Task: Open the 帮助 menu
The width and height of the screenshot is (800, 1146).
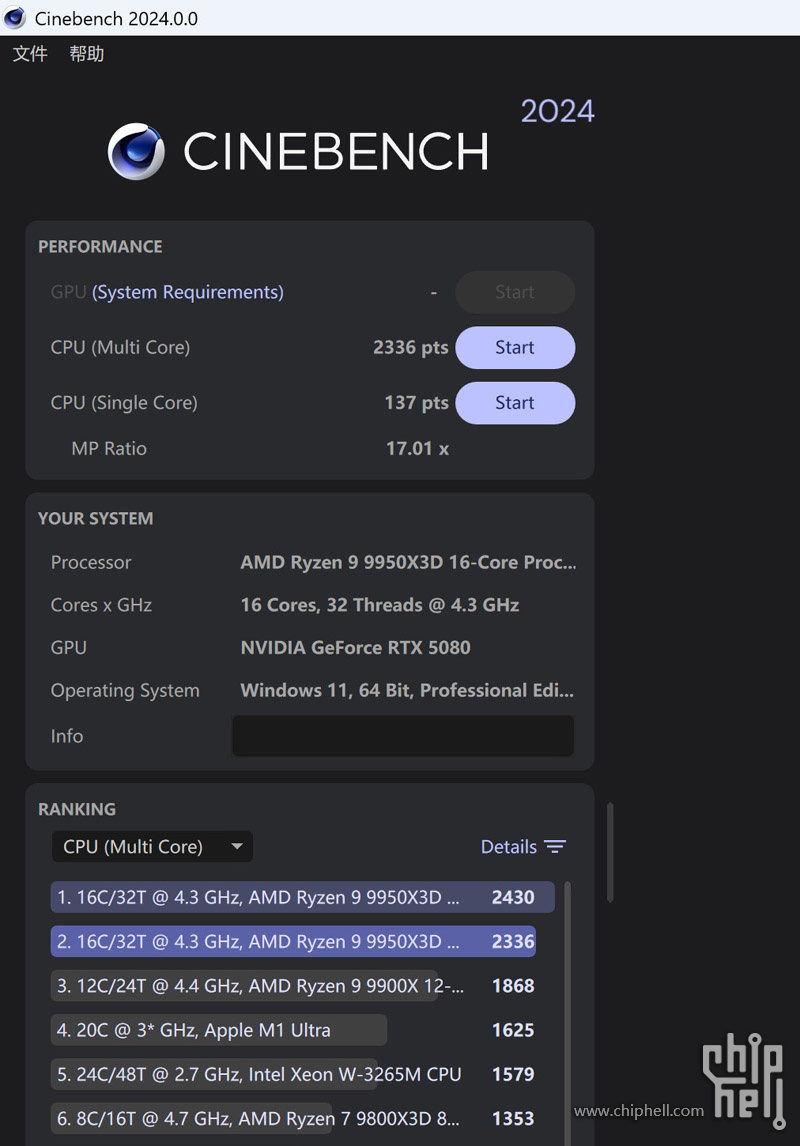Action: (x=87, y=53)
